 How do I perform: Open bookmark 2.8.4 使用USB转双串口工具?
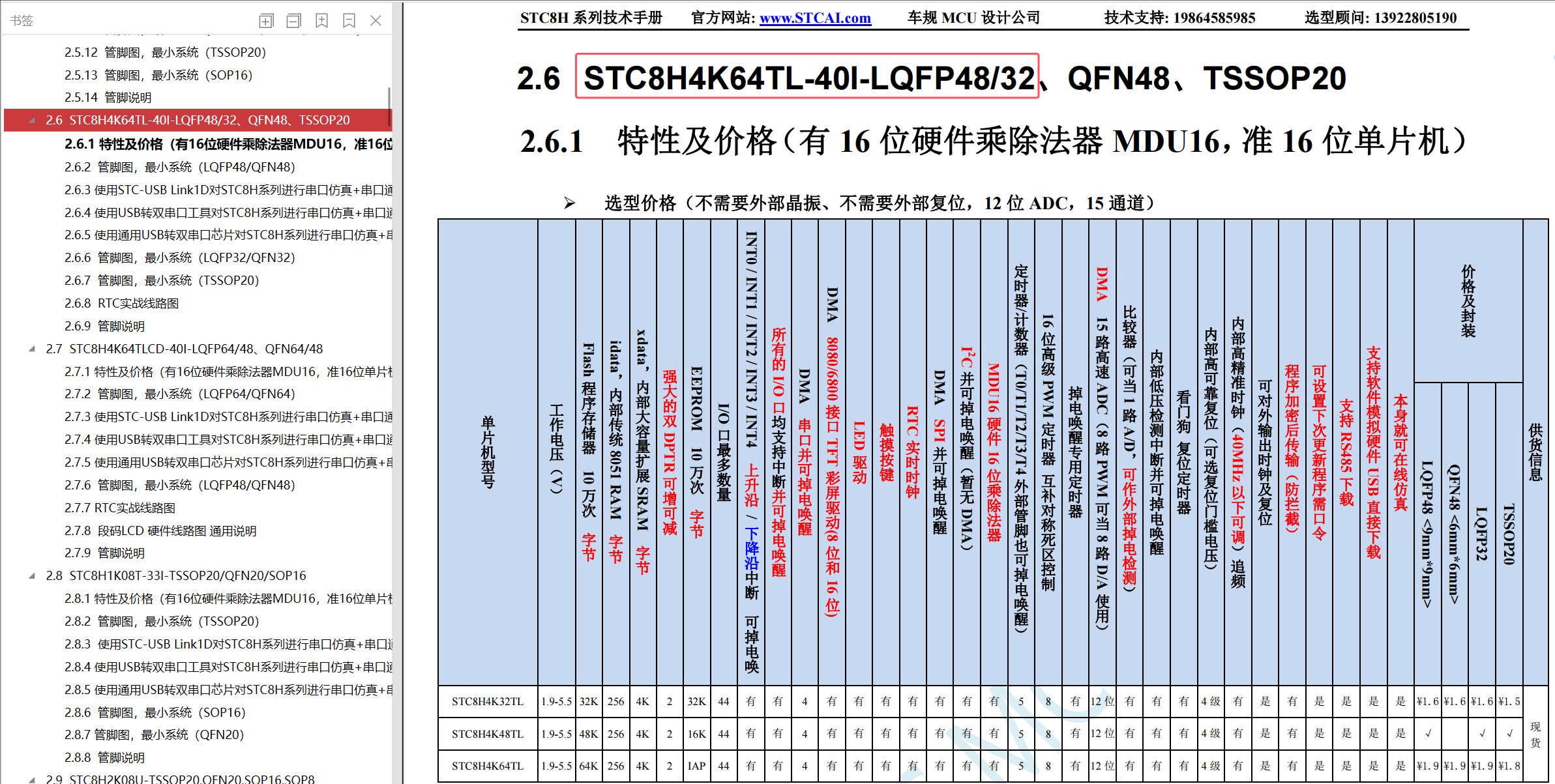pos(228,667)
